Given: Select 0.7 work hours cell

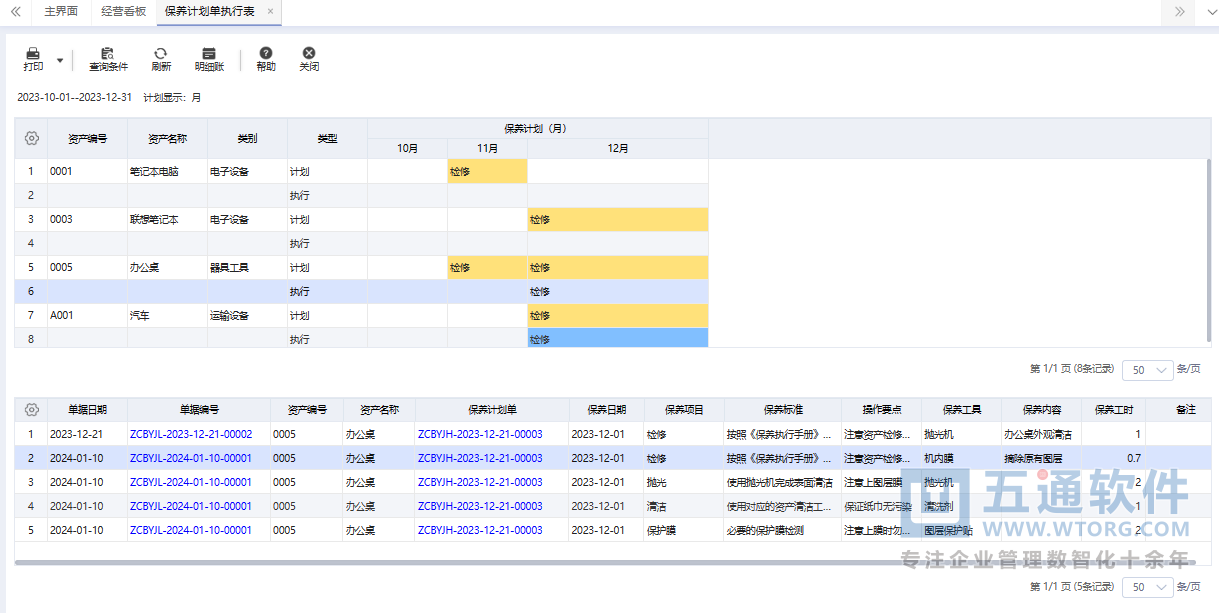Looking at the screenshot, I should [x=1116, y=458].
